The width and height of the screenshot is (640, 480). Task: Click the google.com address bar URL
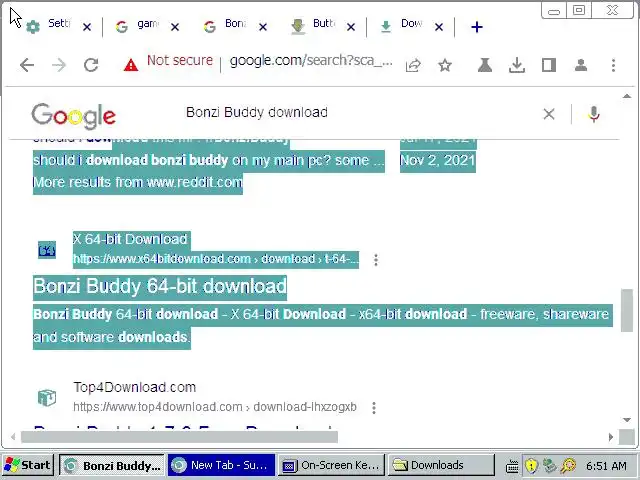[x=311, y=61]
